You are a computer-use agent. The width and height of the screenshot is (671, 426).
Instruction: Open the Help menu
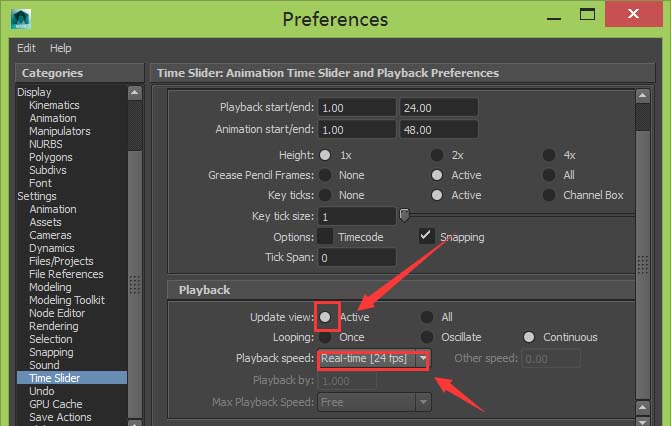[60, 48]
